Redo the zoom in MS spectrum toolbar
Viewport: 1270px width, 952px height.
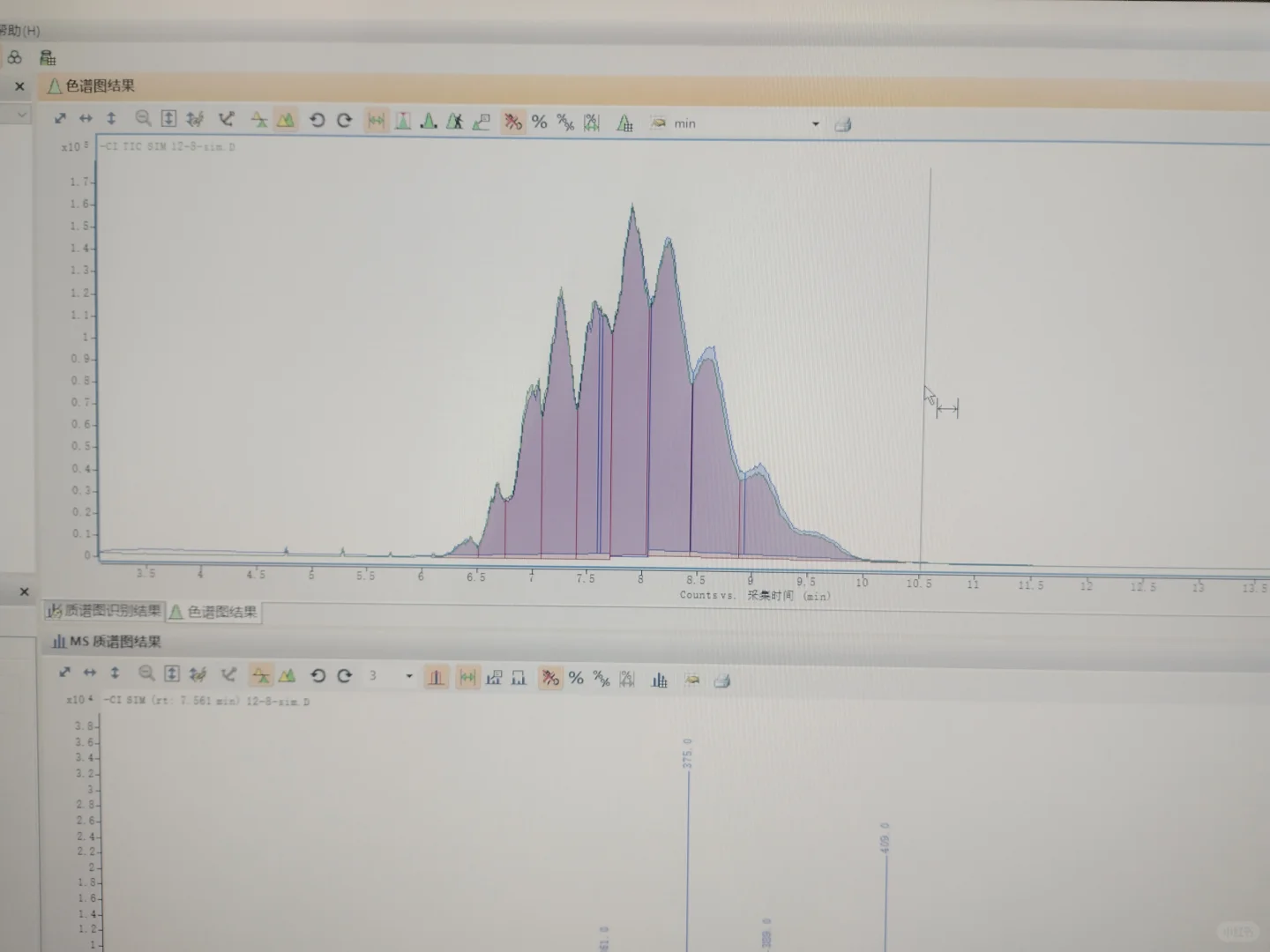pos(344,675)
